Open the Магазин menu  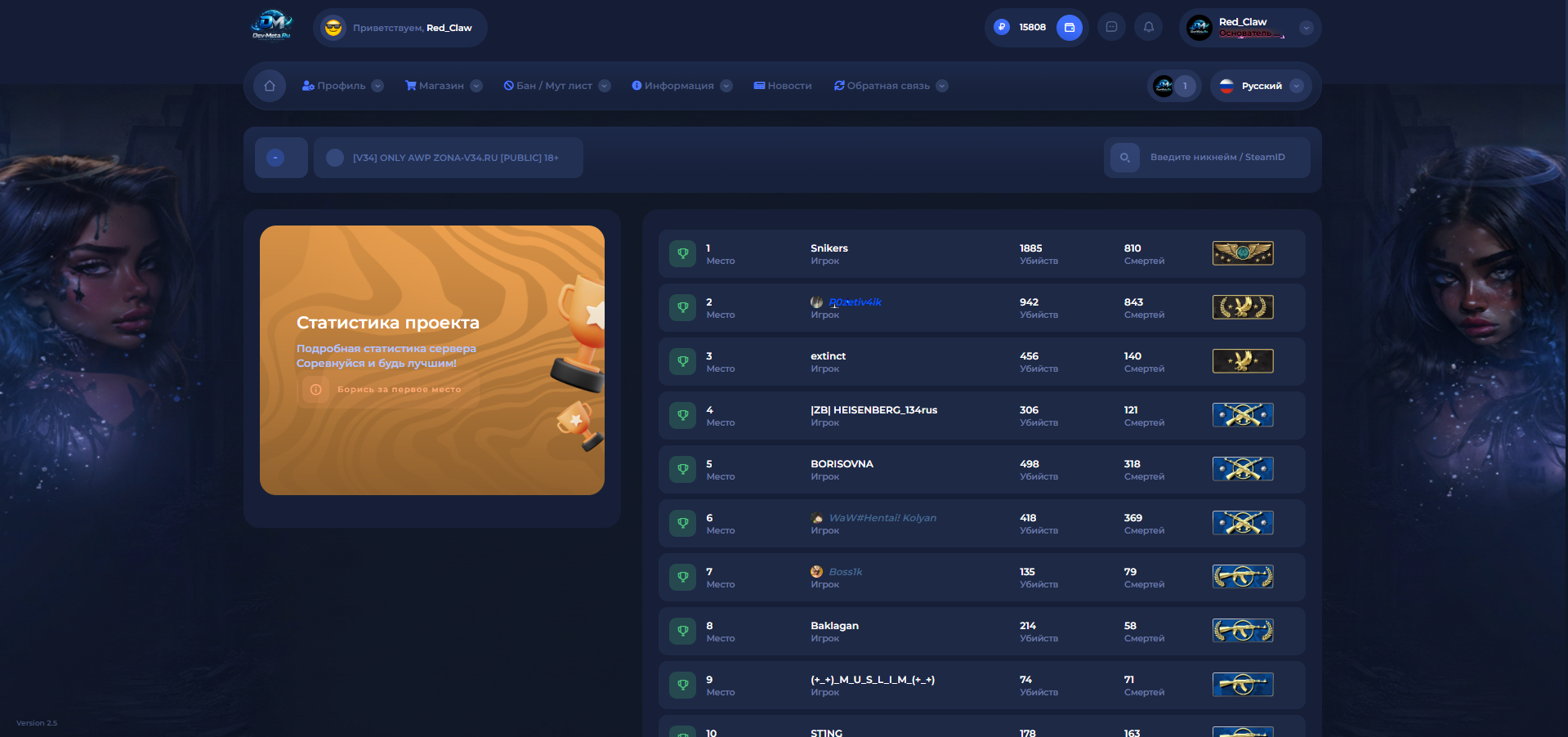(x=442, y=86)
